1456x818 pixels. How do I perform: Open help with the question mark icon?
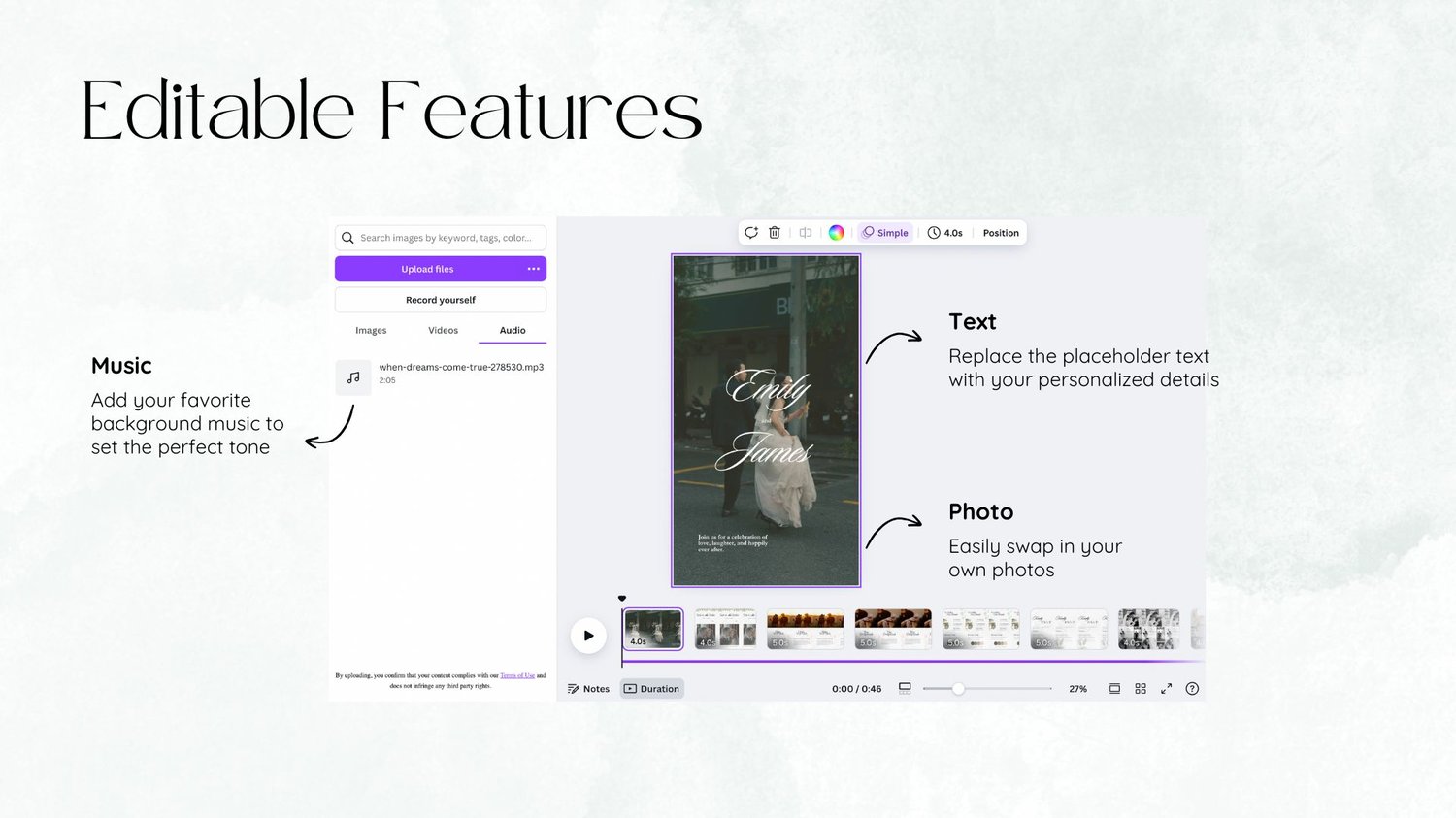click(1192, 689)
